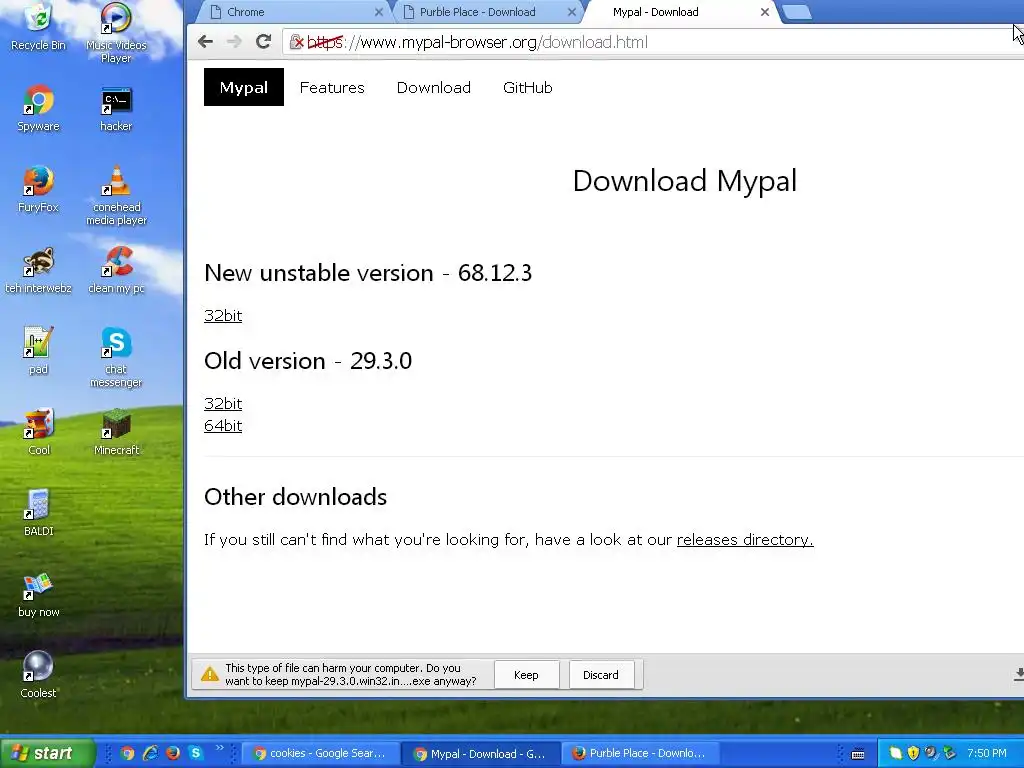
Task: Click the 64bit download link
Action: [x=223, y=426]
